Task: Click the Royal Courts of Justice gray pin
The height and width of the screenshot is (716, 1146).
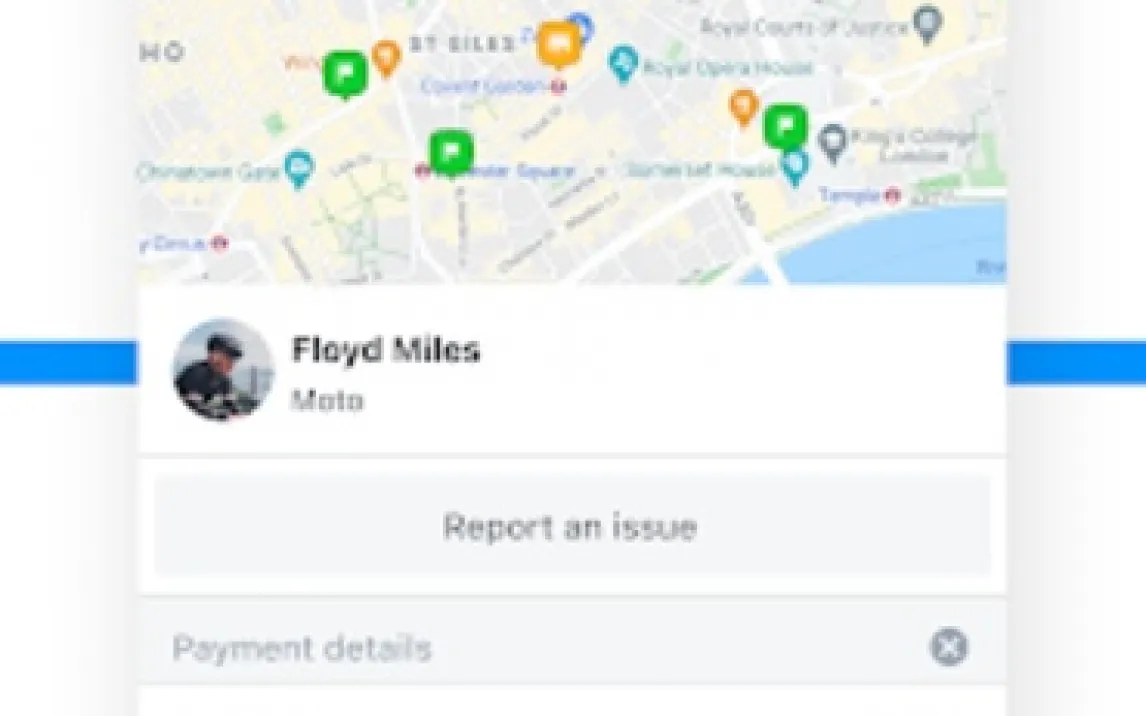Action: [x=927, y=25]
